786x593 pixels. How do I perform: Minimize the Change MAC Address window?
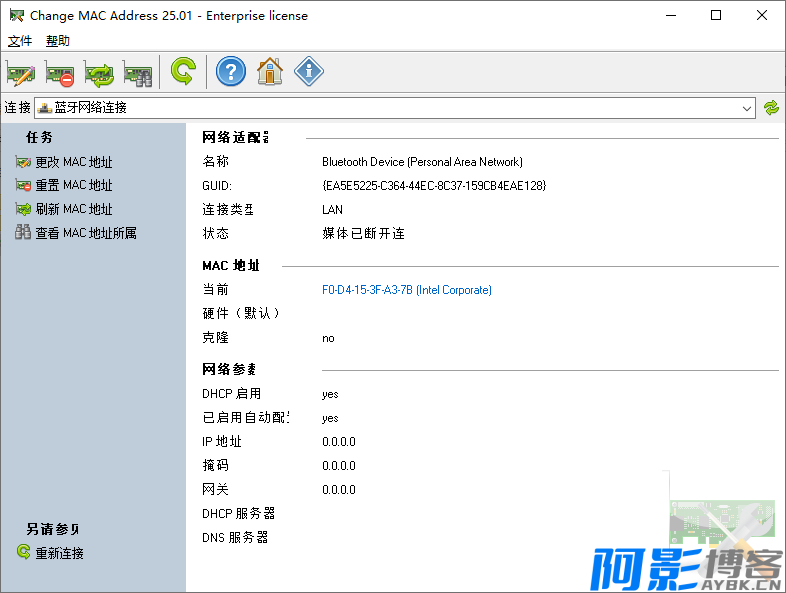[671, 16]
